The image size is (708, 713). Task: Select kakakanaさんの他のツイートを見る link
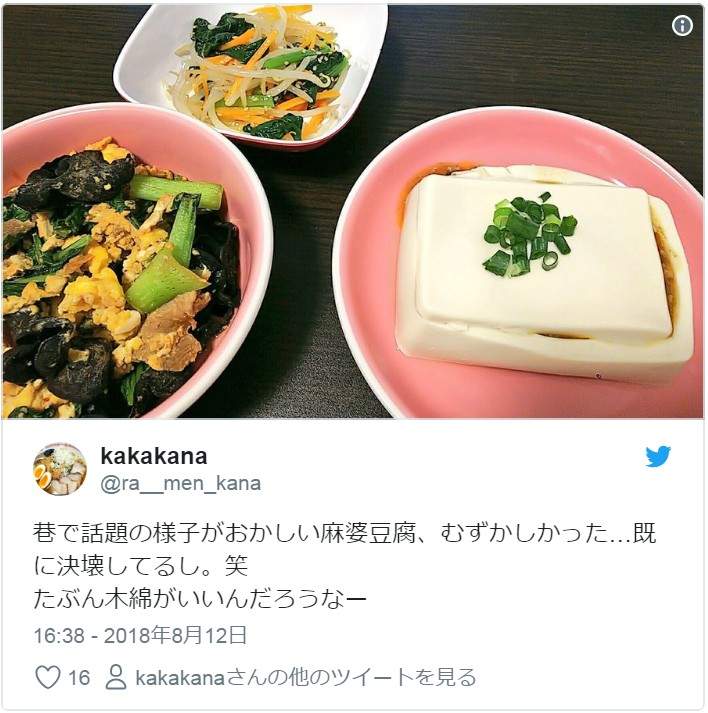306,678
